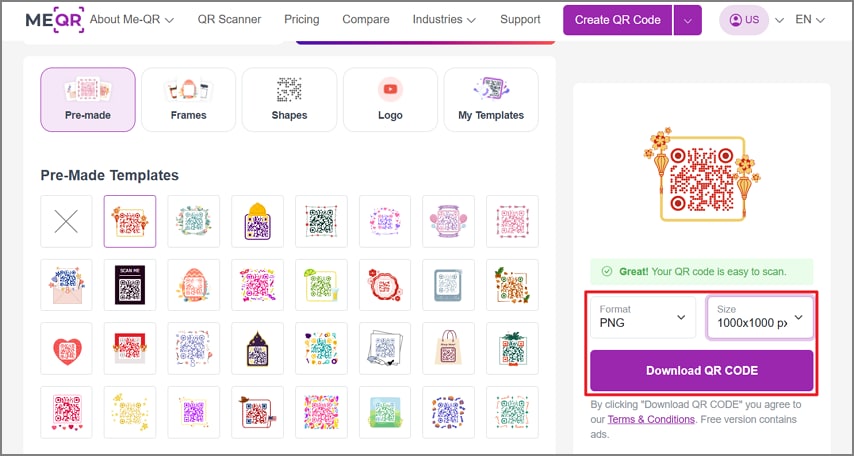Select the stacked papers with pen template
This screenshot has height=456, width=854.
385,349
